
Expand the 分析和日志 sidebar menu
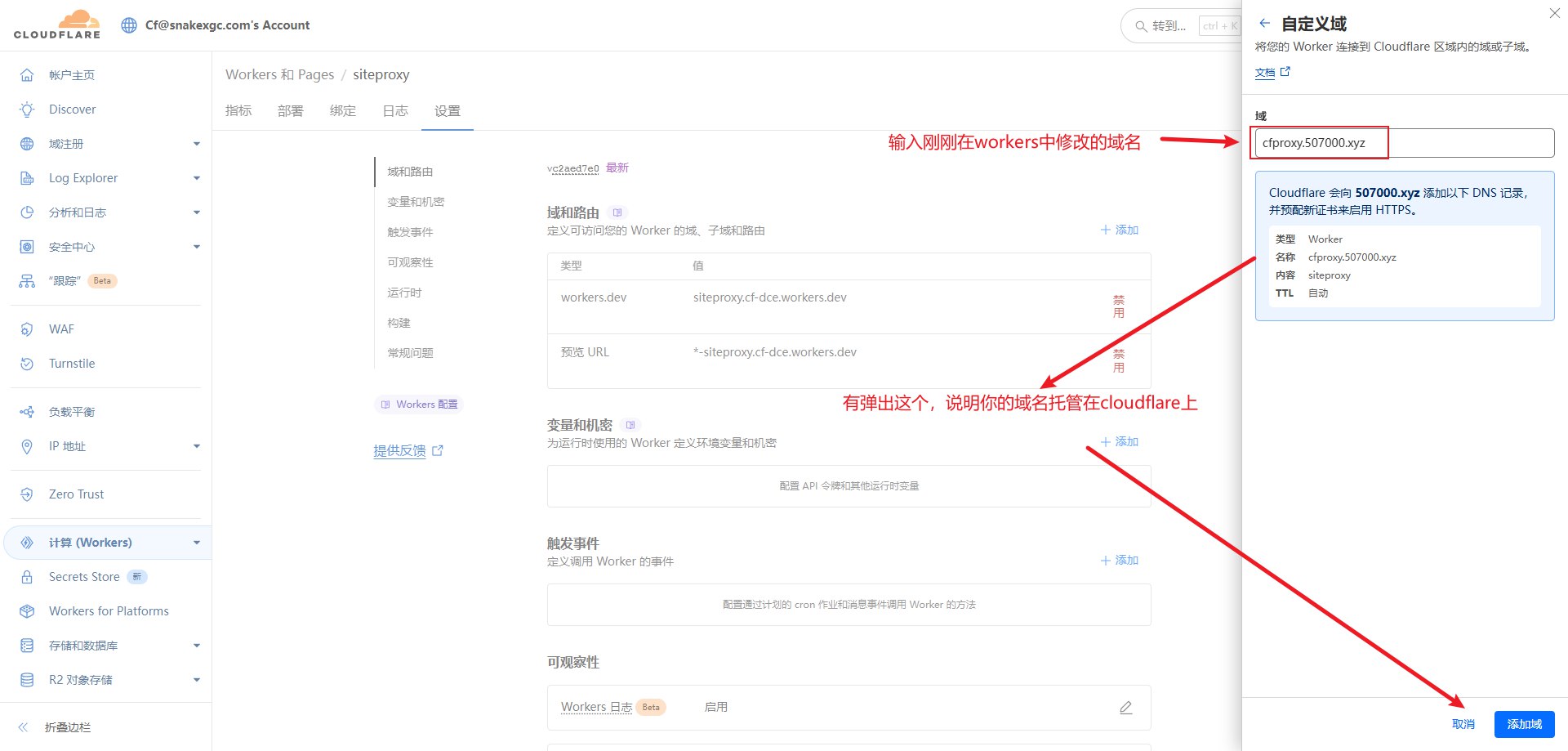click(196, 212)
